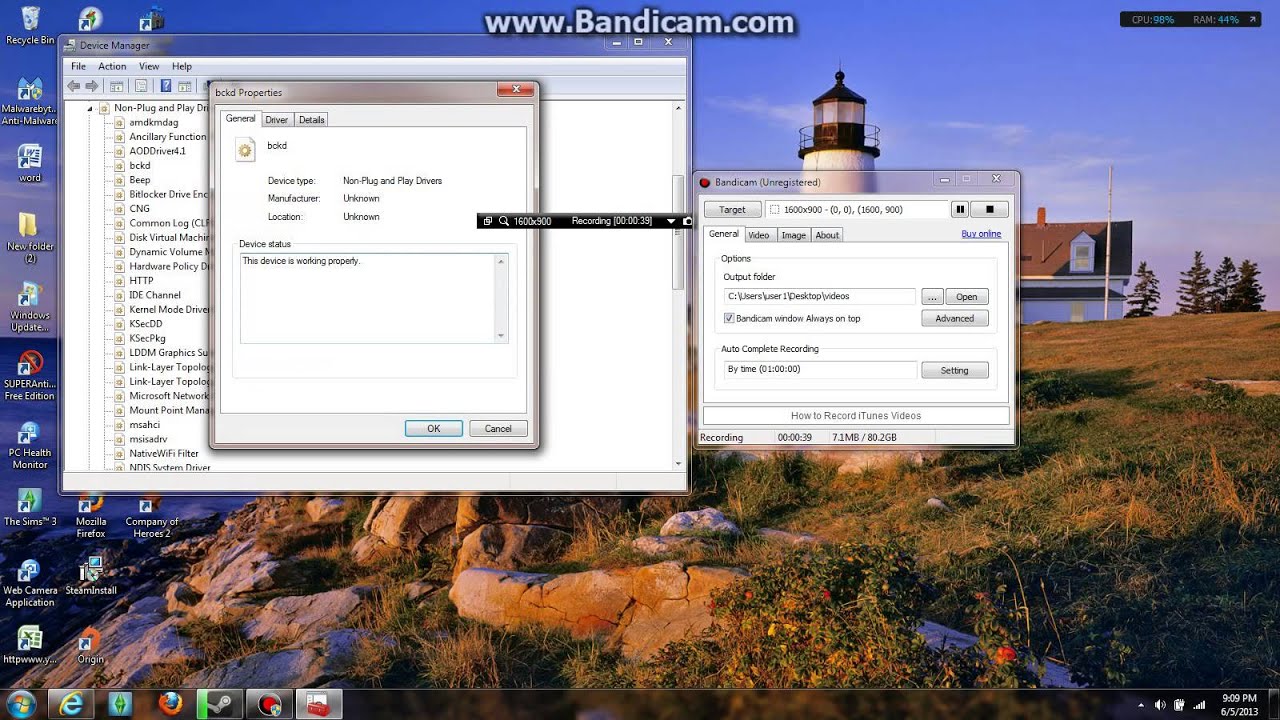Click Target button in Bandicam

pos(732,210)
